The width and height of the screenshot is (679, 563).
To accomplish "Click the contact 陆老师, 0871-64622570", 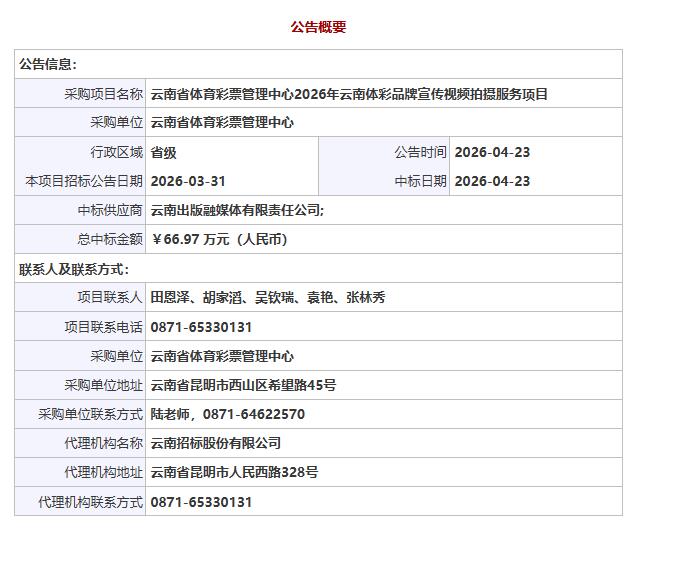I will click(x=227, y=414).
